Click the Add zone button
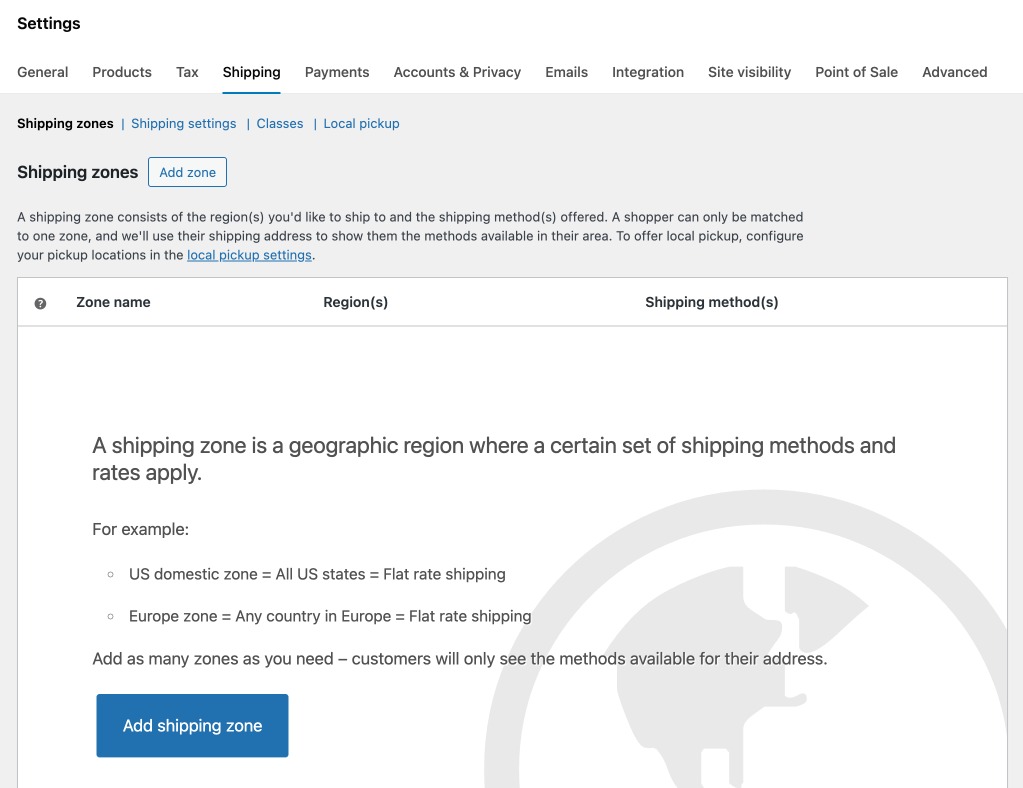The height and width of the screenshot is (788, 1023). point(187,171)
